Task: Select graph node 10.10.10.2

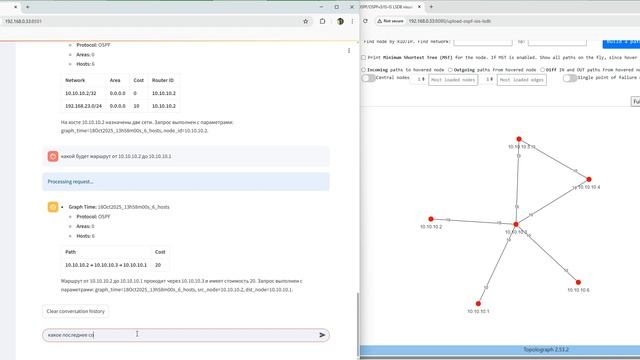Action: pyautogui.click(x=431, y=219)
